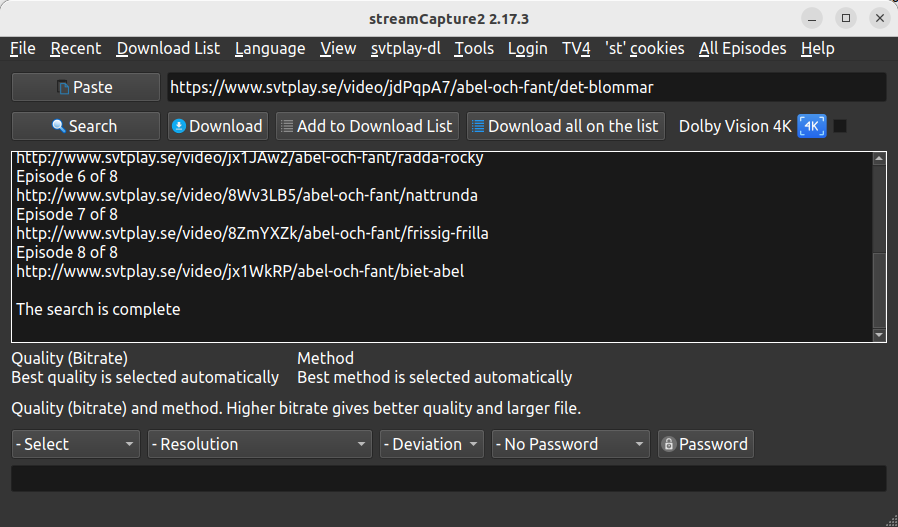This screenshot has width=898, height=527.
Task: Open the File menu
Action: point(23,49)
